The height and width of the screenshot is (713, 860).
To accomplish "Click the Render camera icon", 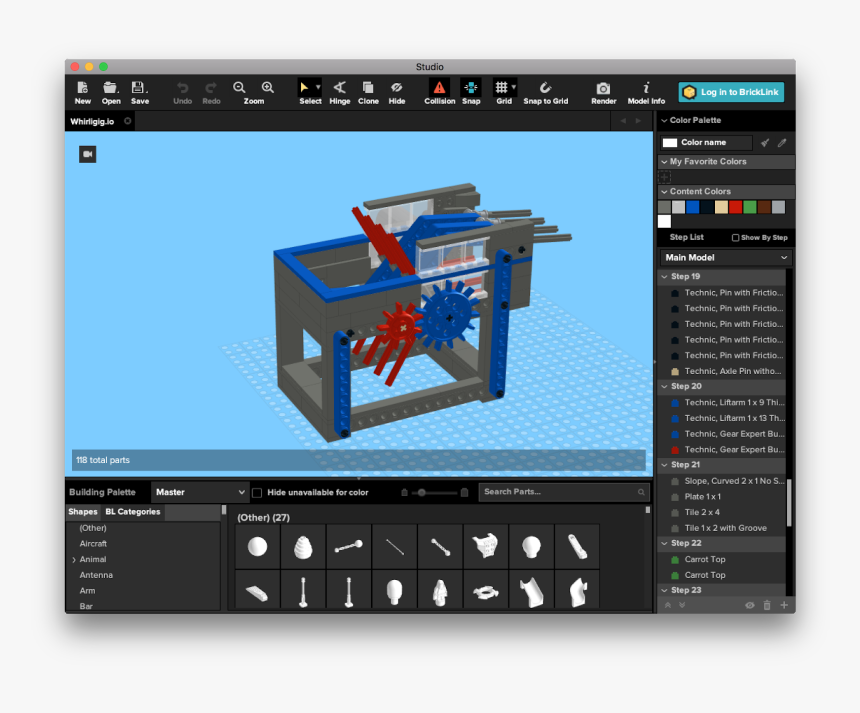I will point(603,88).
